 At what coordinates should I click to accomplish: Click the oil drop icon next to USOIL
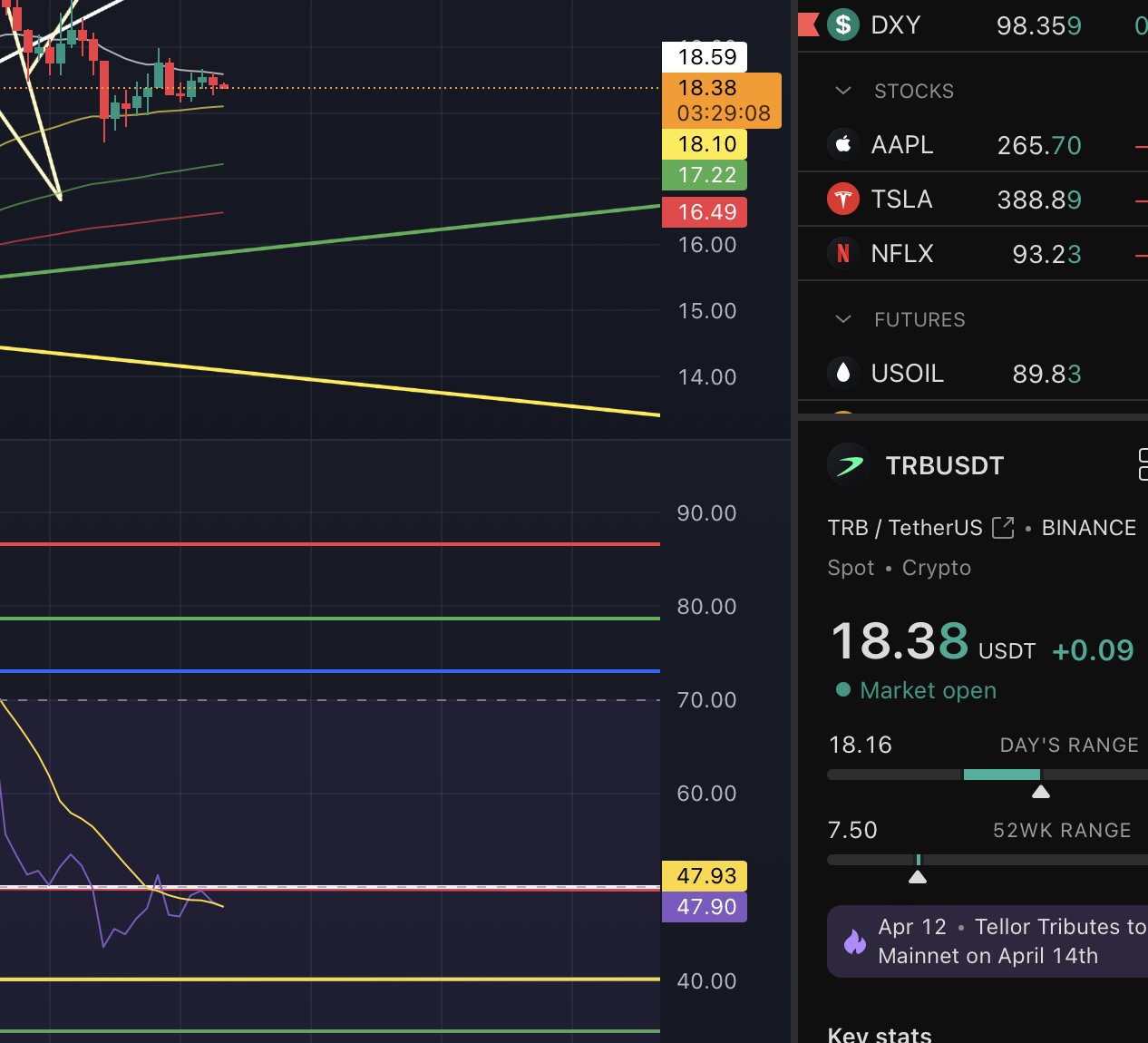pyautogui.click(x=843, y=373)
